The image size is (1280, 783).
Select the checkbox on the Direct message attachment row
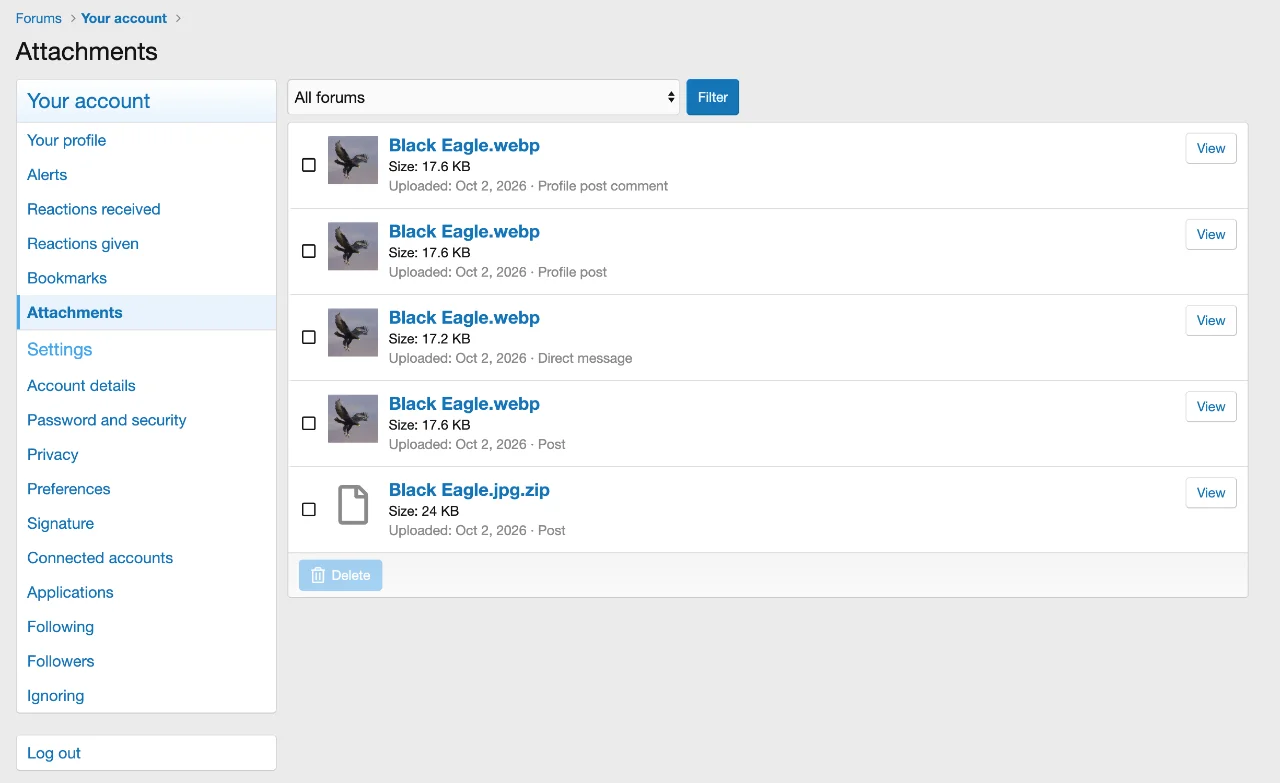(x=309, y=337)
